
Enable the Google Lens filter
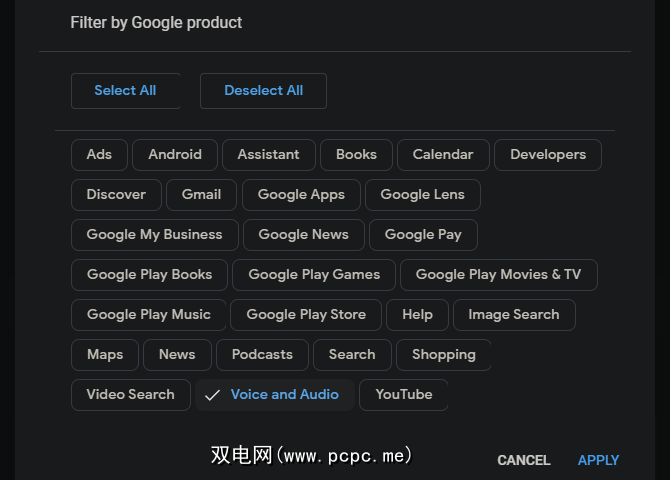point(422,195)
